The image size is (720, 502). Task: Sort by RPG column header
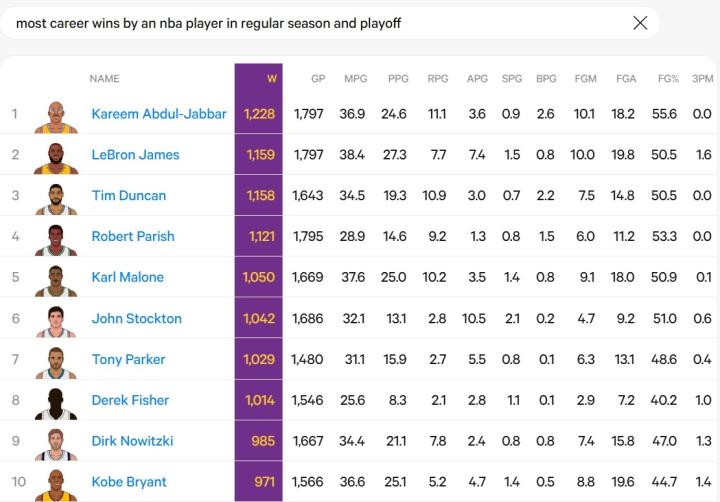tap(437, 78)
